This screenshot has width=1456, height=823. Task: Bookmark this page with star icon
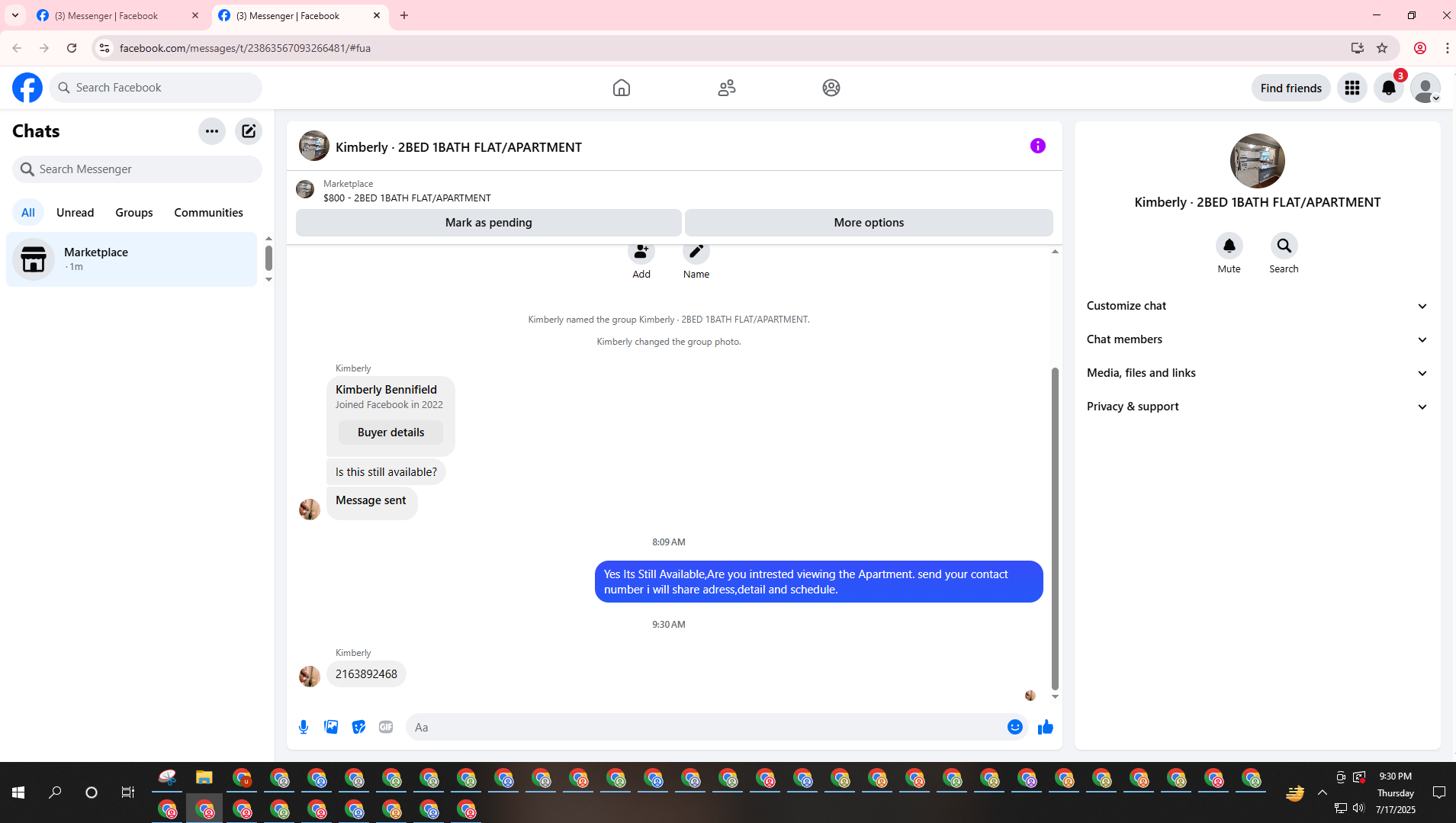1382,48
